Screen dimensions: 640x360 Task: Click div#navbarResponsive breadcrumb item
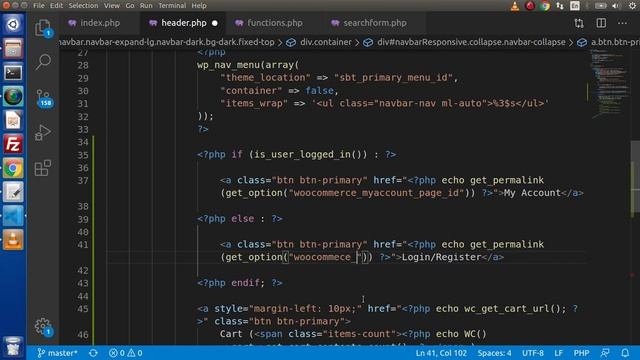(x=471, y=42)
